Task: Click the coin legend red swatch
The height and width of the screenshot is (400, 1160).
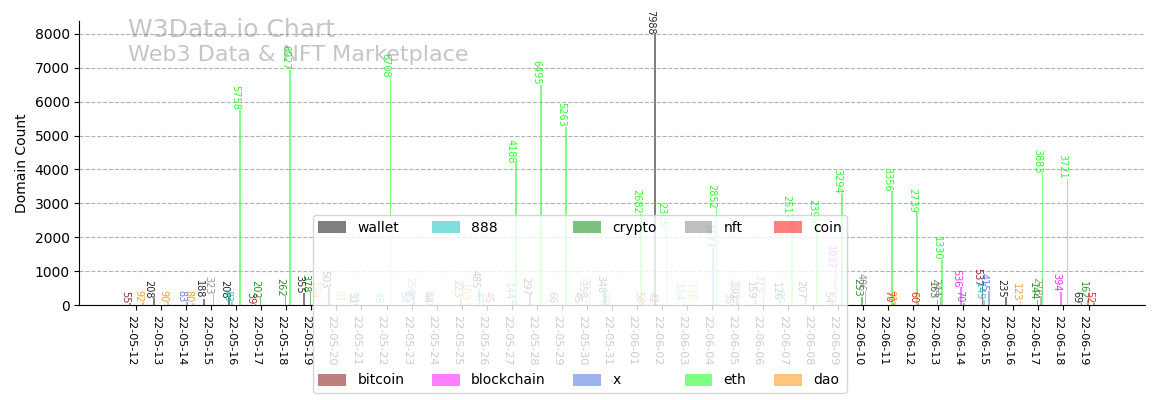Action: pyautogui.click(x=788, y=228)
